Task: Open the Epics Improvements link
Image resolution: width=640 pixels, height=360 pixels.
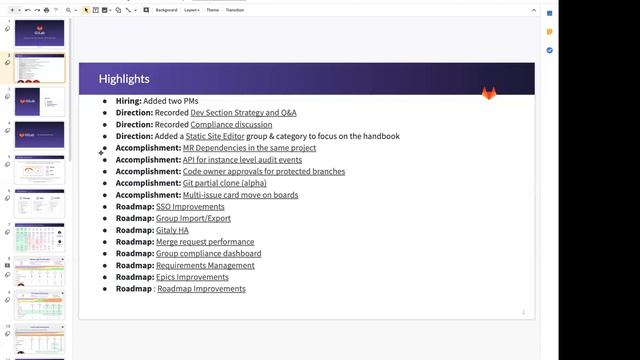Action: 192,277
